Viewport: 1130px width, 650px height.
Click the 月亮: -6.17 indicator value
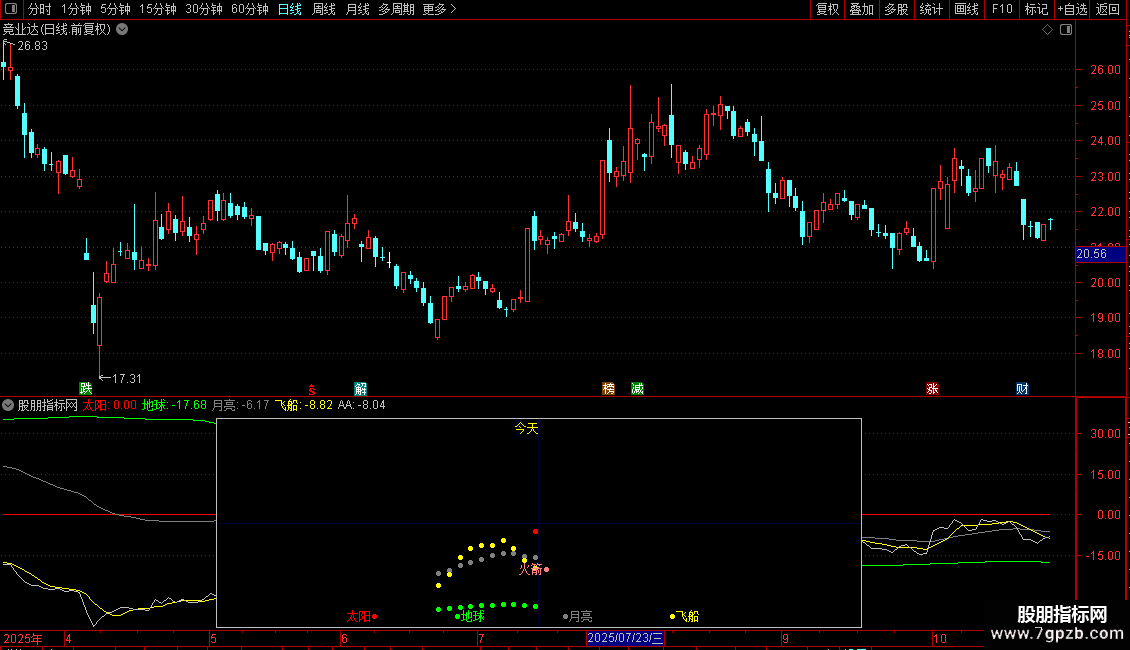pyautogui.click(x=241, y=405)
